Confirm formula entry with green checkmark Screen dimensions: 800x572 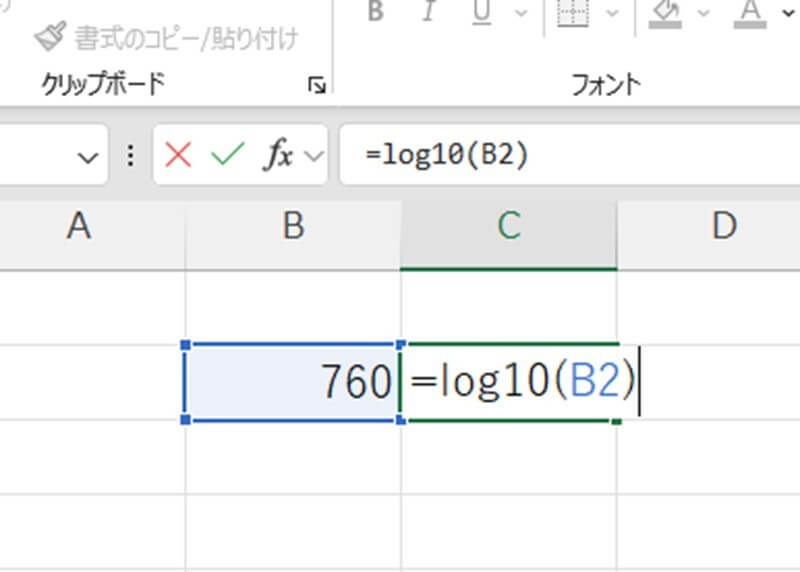[x=227, y=155]
